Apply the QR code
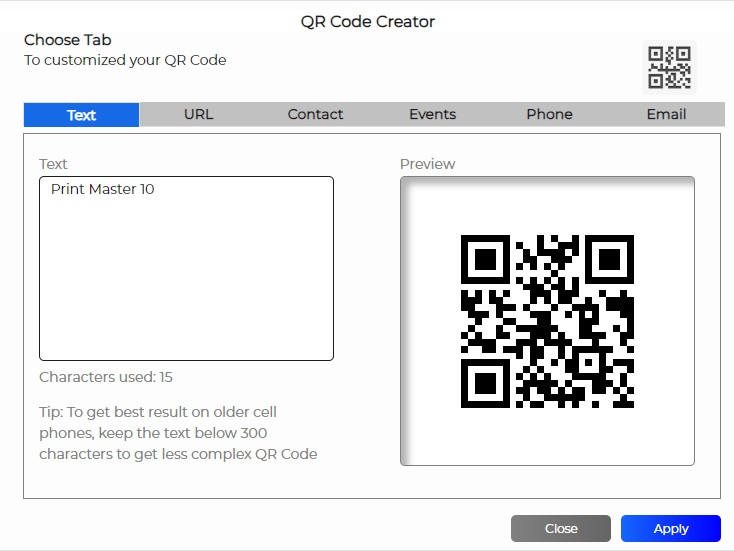This screenshot has width=734, height=551. tap(671, 529)
